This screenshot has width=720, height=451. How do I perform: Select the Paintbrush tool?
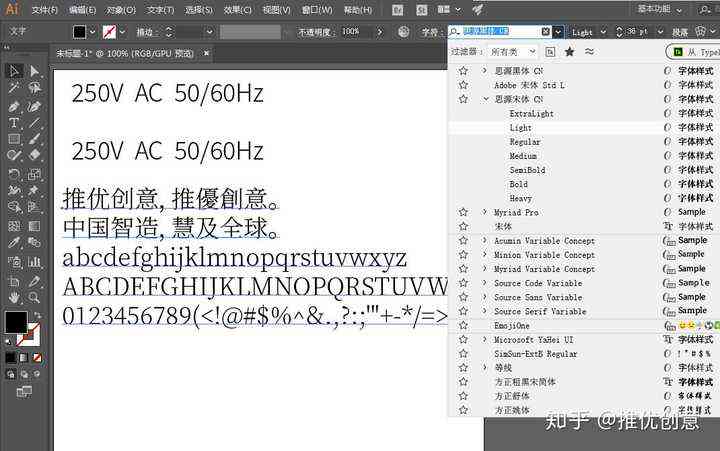point(34,139)
